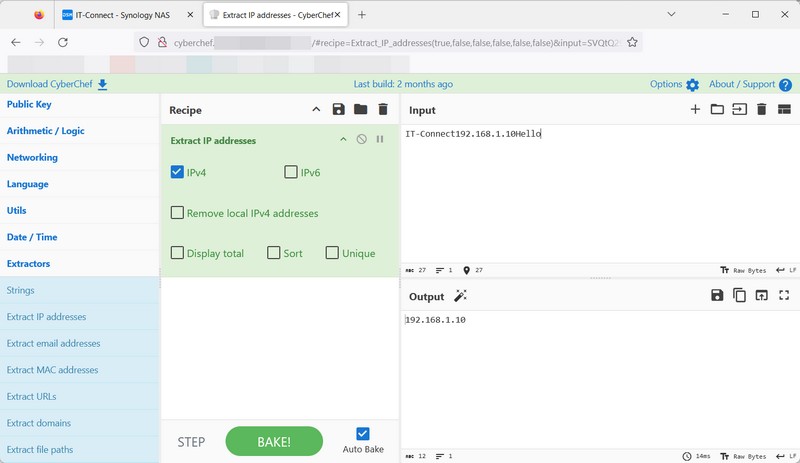Toggle the IPv4 checkbox

coord(177,172)
